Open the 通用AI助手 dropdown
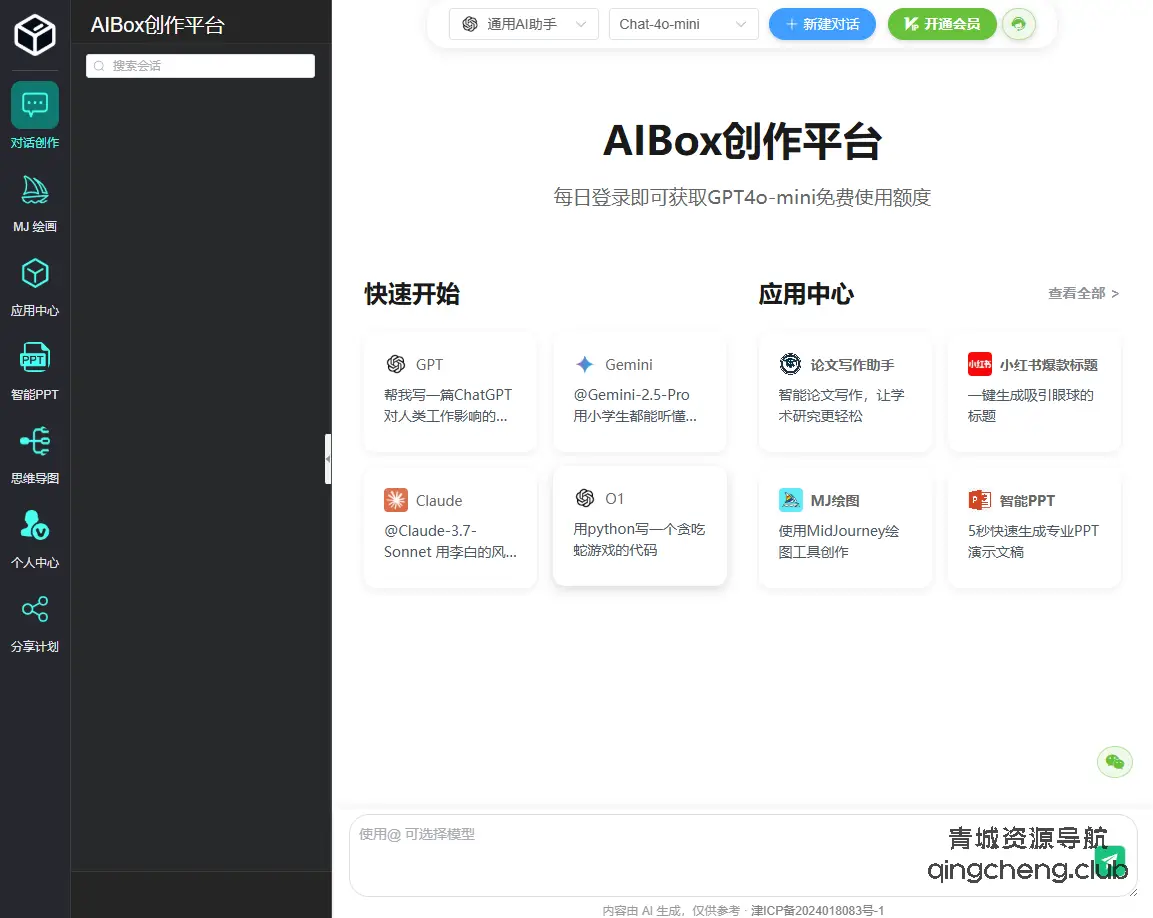This screenshot has height=918, width=1153. (x=523, y=23)
